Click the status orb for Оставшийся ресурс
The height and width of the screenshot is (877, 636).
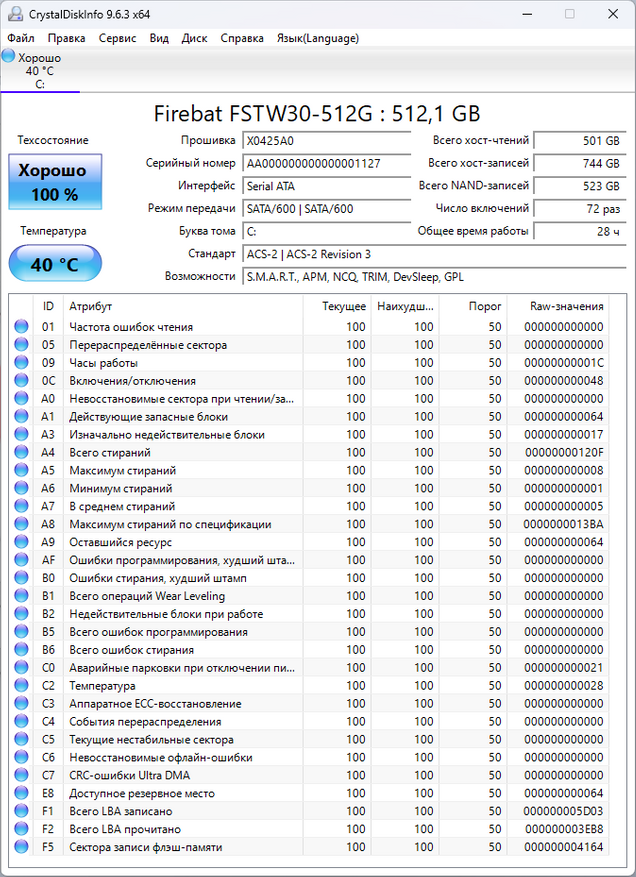(21, 542)
